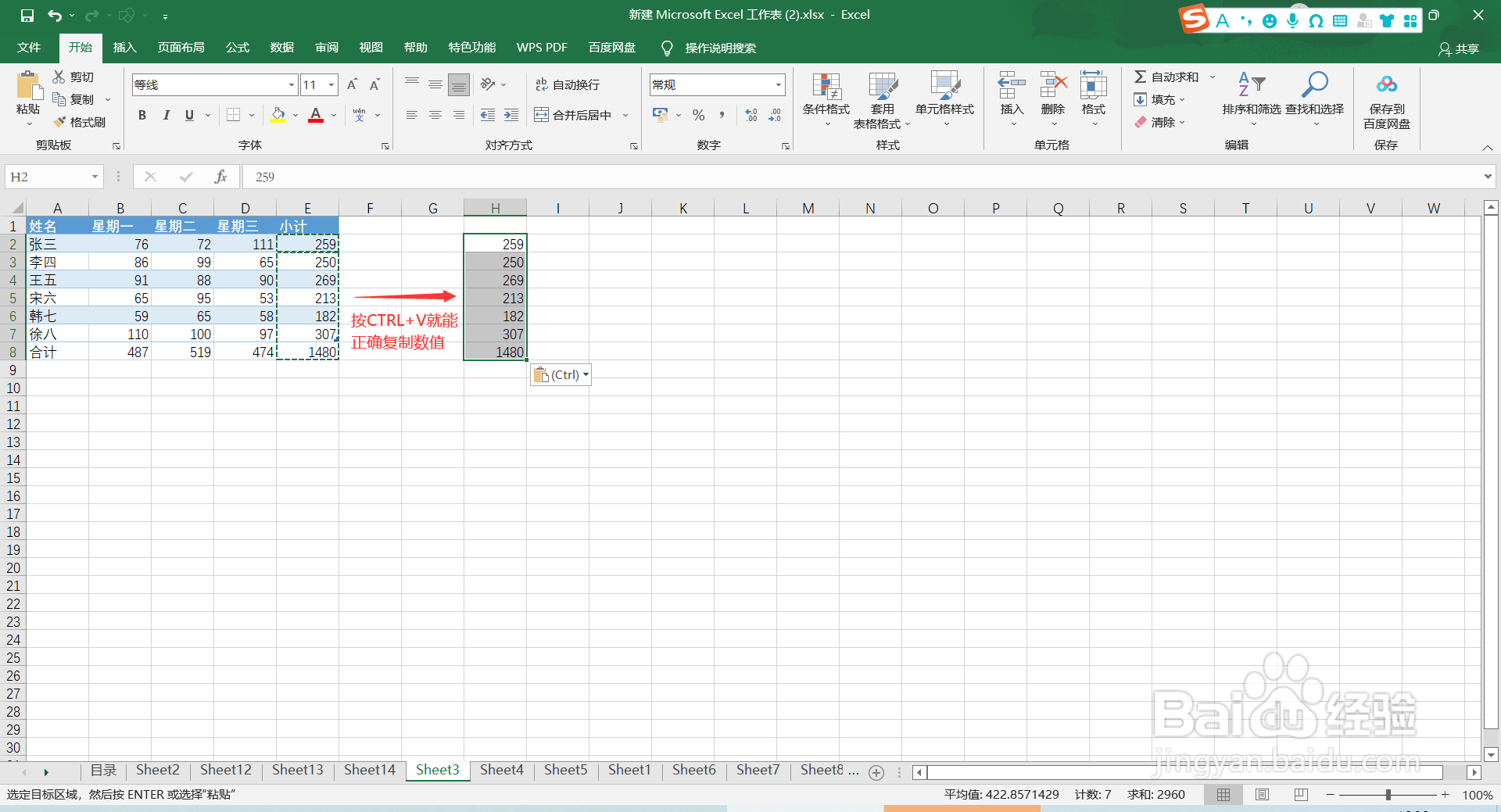Expand the Name Box dropdown
The image size is (1501, 812).
(95, 177)
